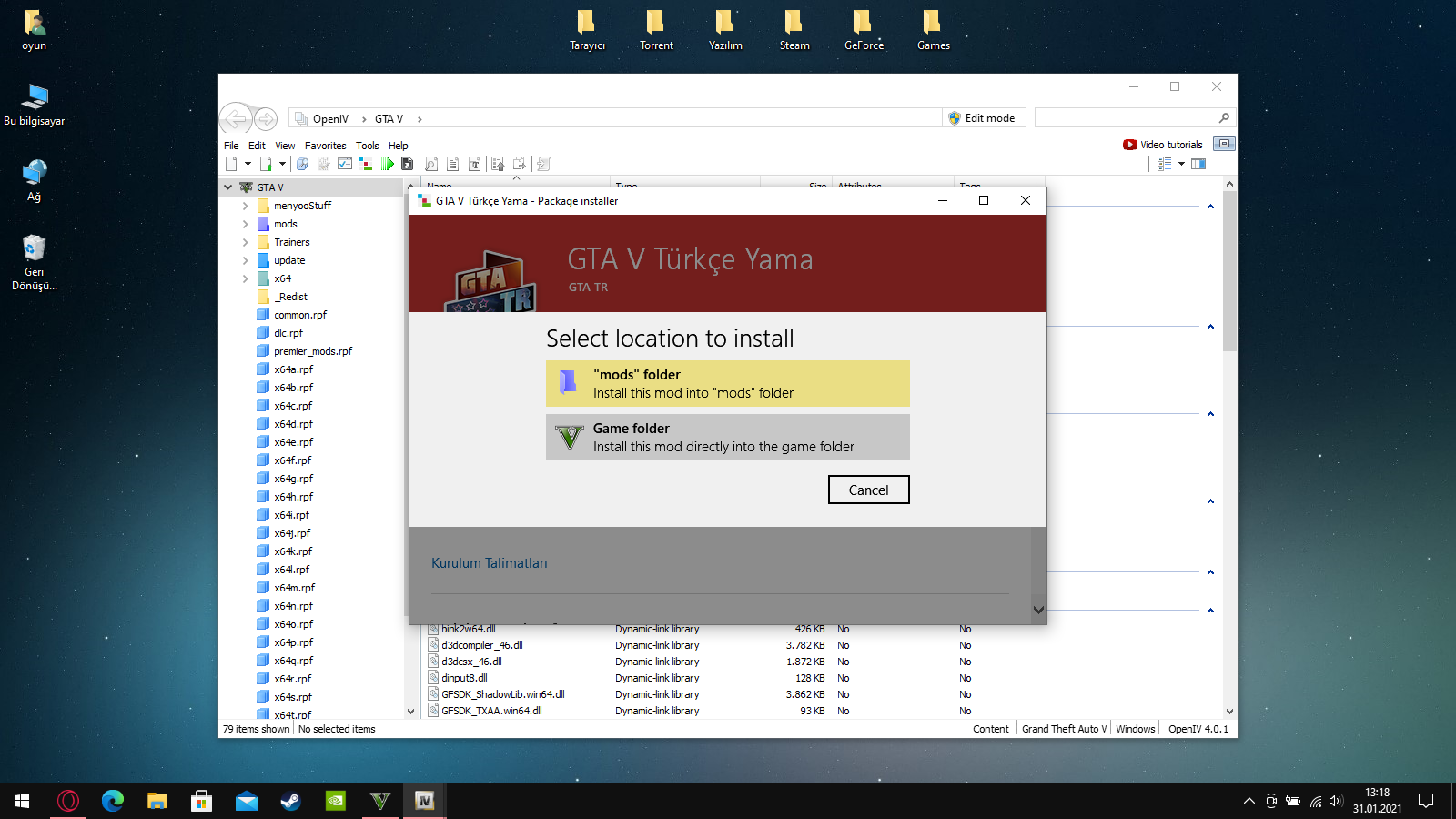
Task: Open the dropdown beside the green-arrow page icon
Action: pos(282,164)
